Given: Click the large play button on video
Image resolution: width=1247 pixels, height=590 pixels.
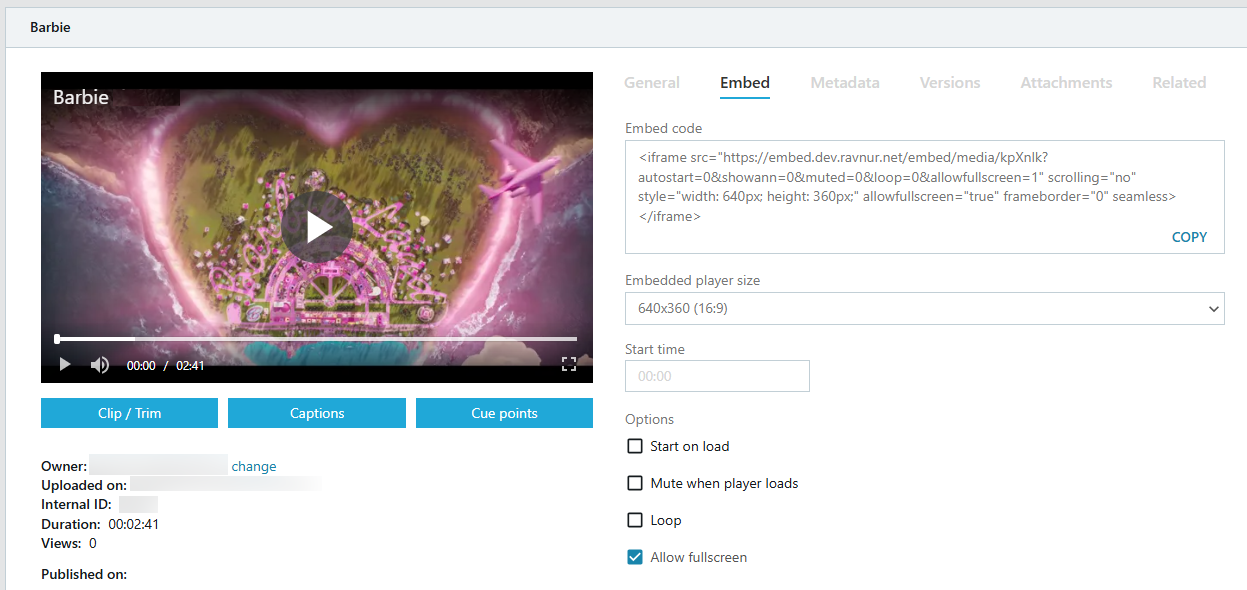Looking at the screenshot, I should [317, 227].
